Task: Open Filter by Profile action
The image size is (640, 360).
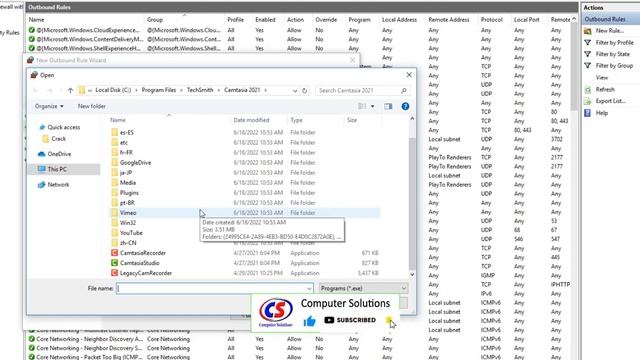Action: coord(614,42)
